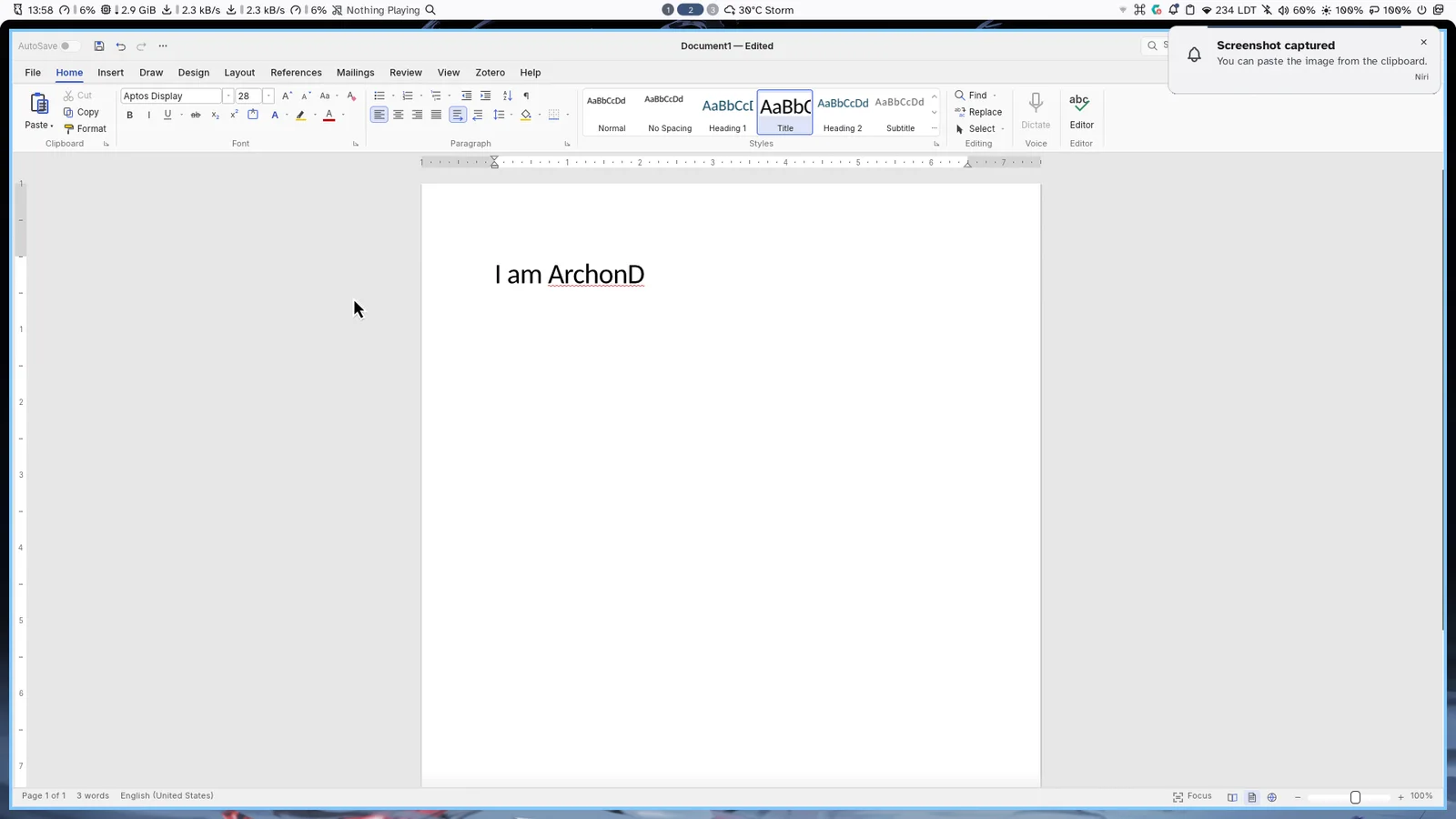Viewport: 1456px width, 819px height.
Task: Apply strikethrough formatting
Action: pyautogui.click(x=196, y=115)
